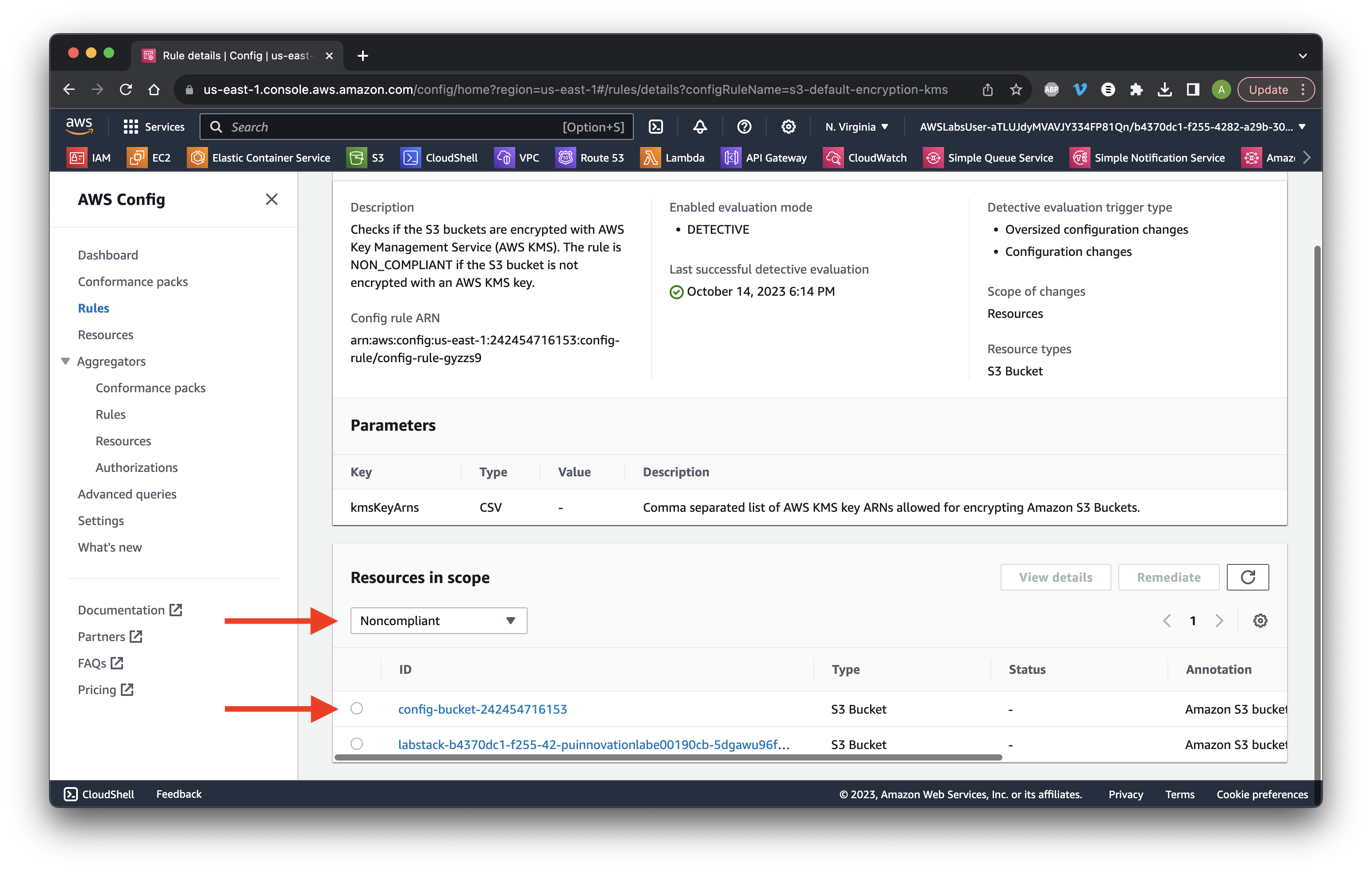Screen dimensions: 1372x873
Task: Open Route 53 service shortcut
Action: coord(589,158)
